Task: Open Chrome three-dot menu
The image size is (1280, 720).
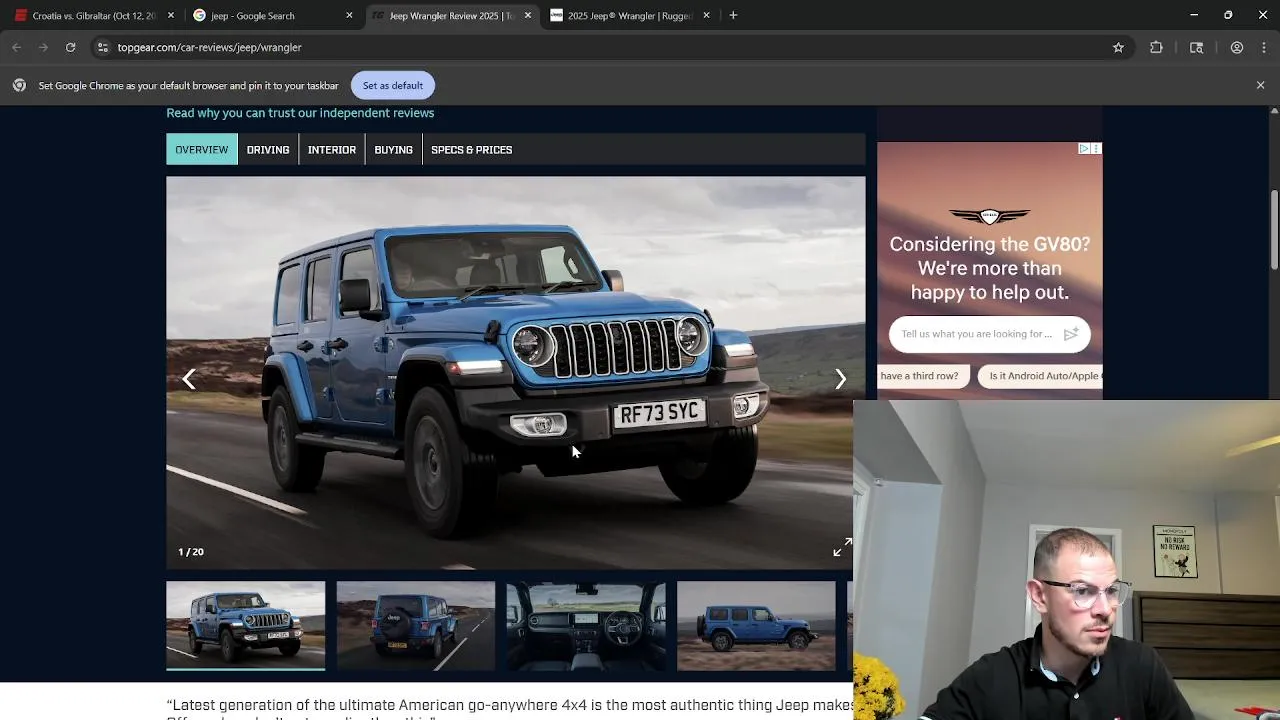Action: 1264,47
